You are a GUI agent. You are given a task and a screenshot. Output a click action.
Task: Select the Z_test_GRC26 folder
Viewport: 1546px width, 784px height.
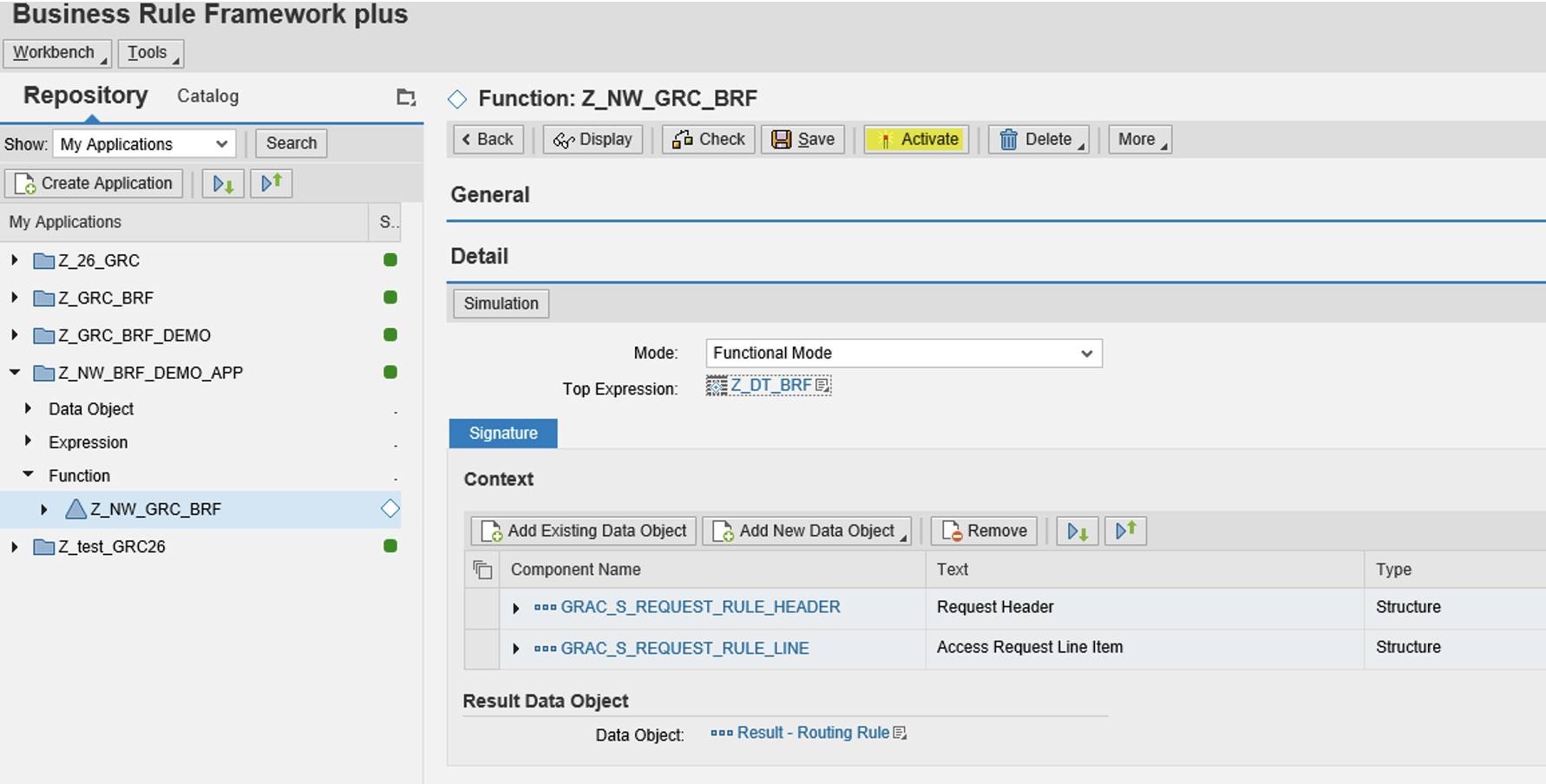point(99,546)
